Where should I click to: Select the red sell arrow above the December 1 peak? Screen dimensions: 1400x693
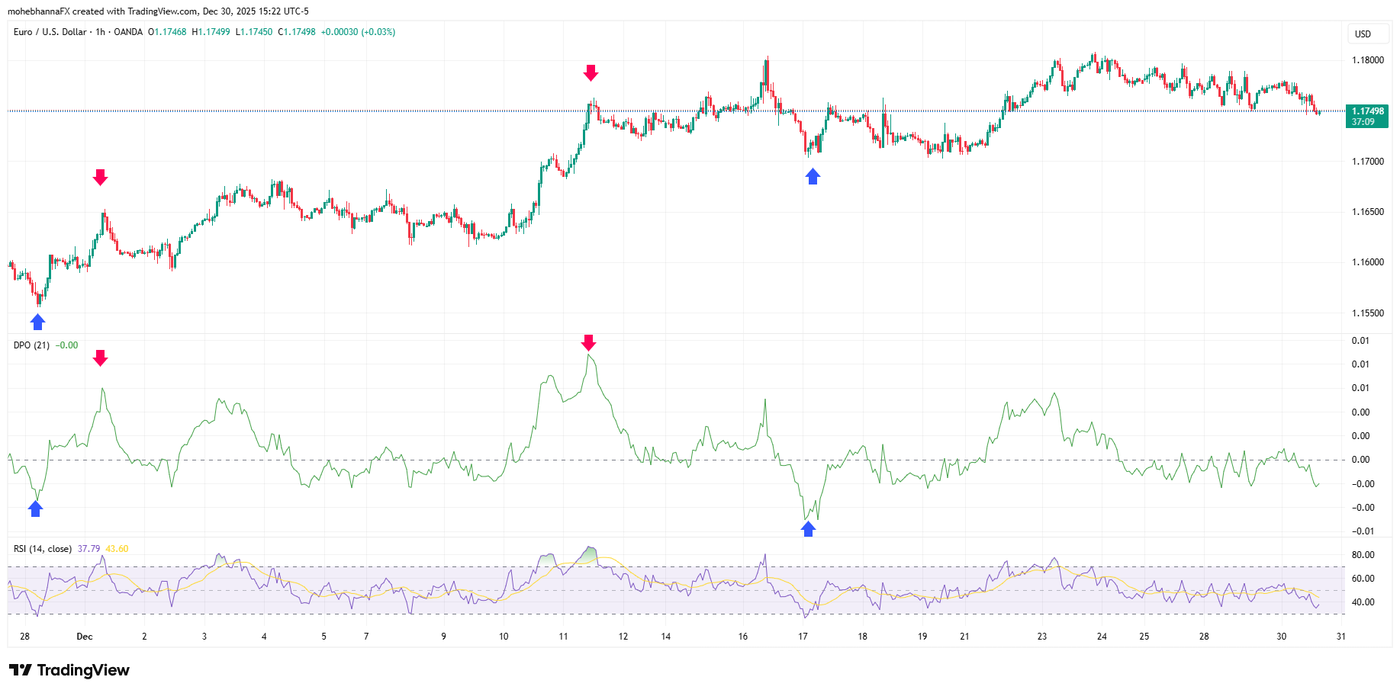pyautogui.click(x=101, y=177)
